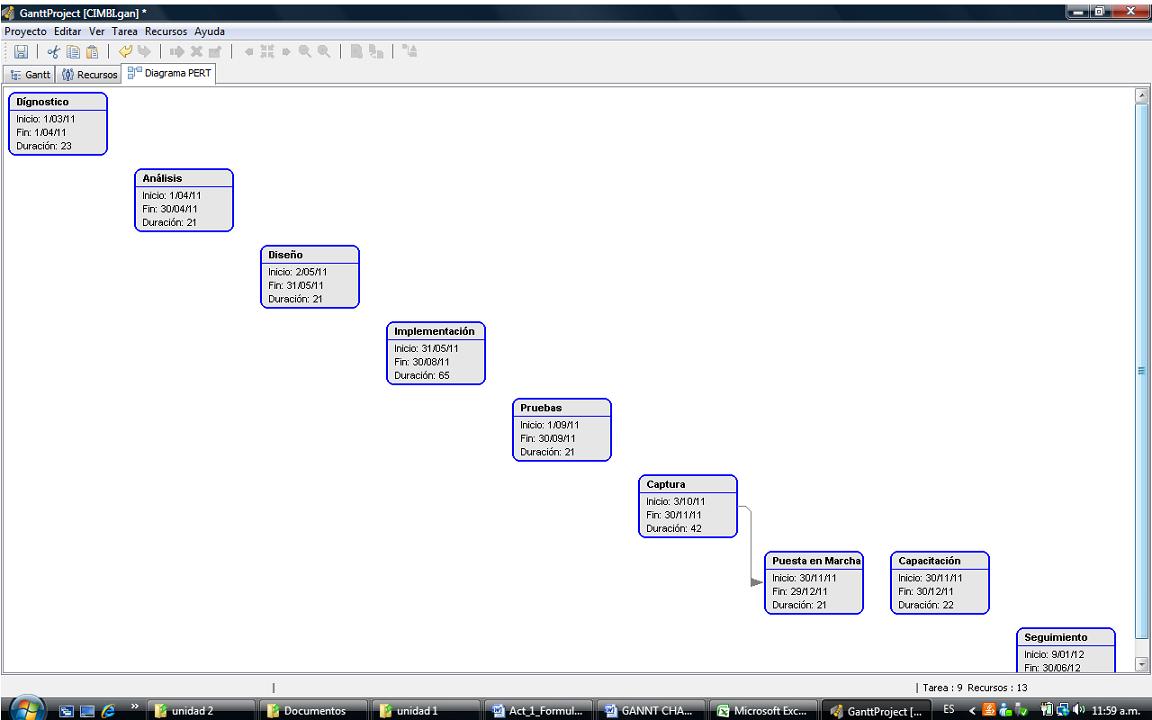Click the scroll down arrow of vertical scrollbar
The image size is (1152, 720).
point(1143,664)
